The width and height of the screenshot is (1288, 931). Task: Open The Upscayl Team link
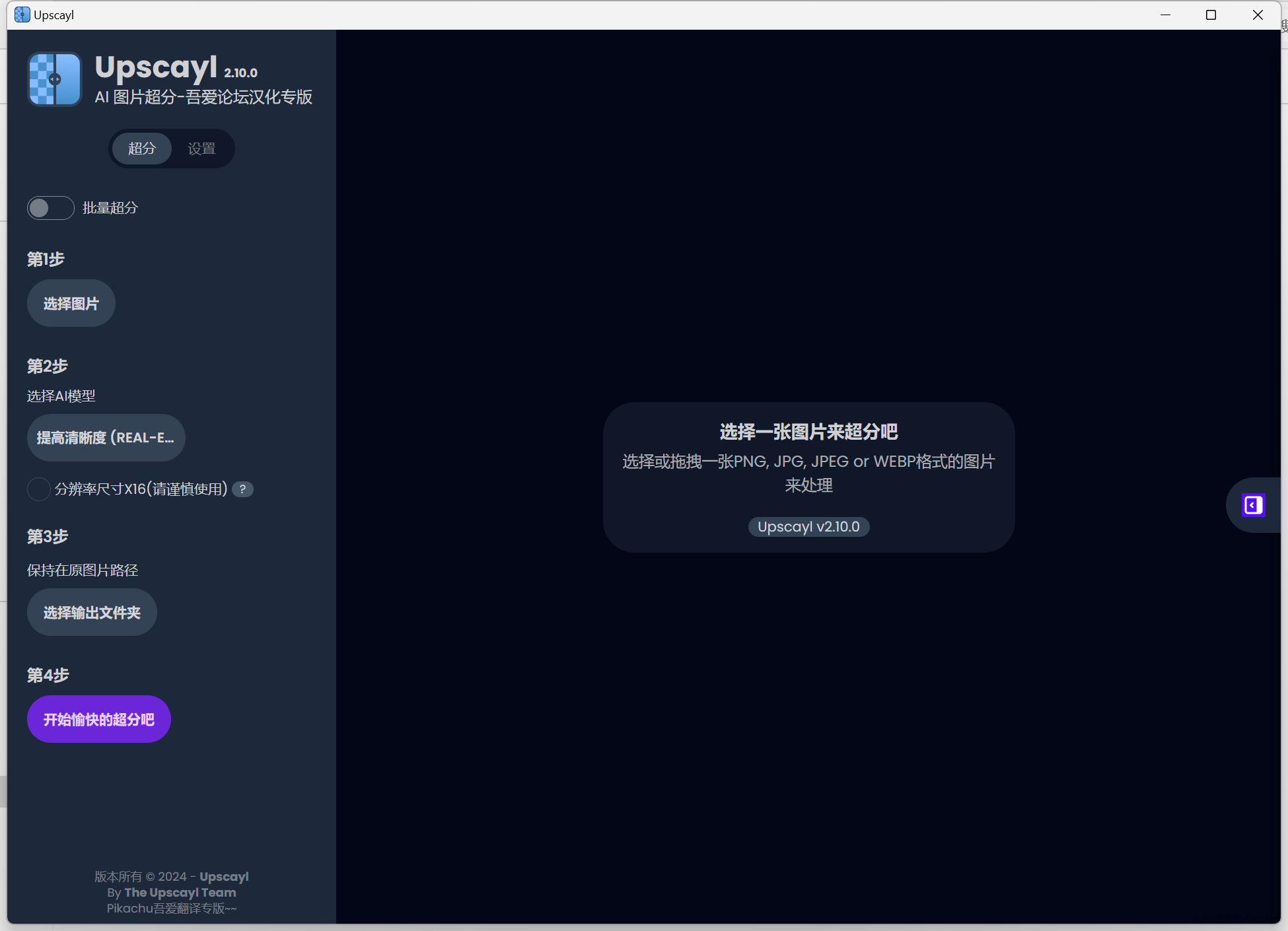point(180,893)
